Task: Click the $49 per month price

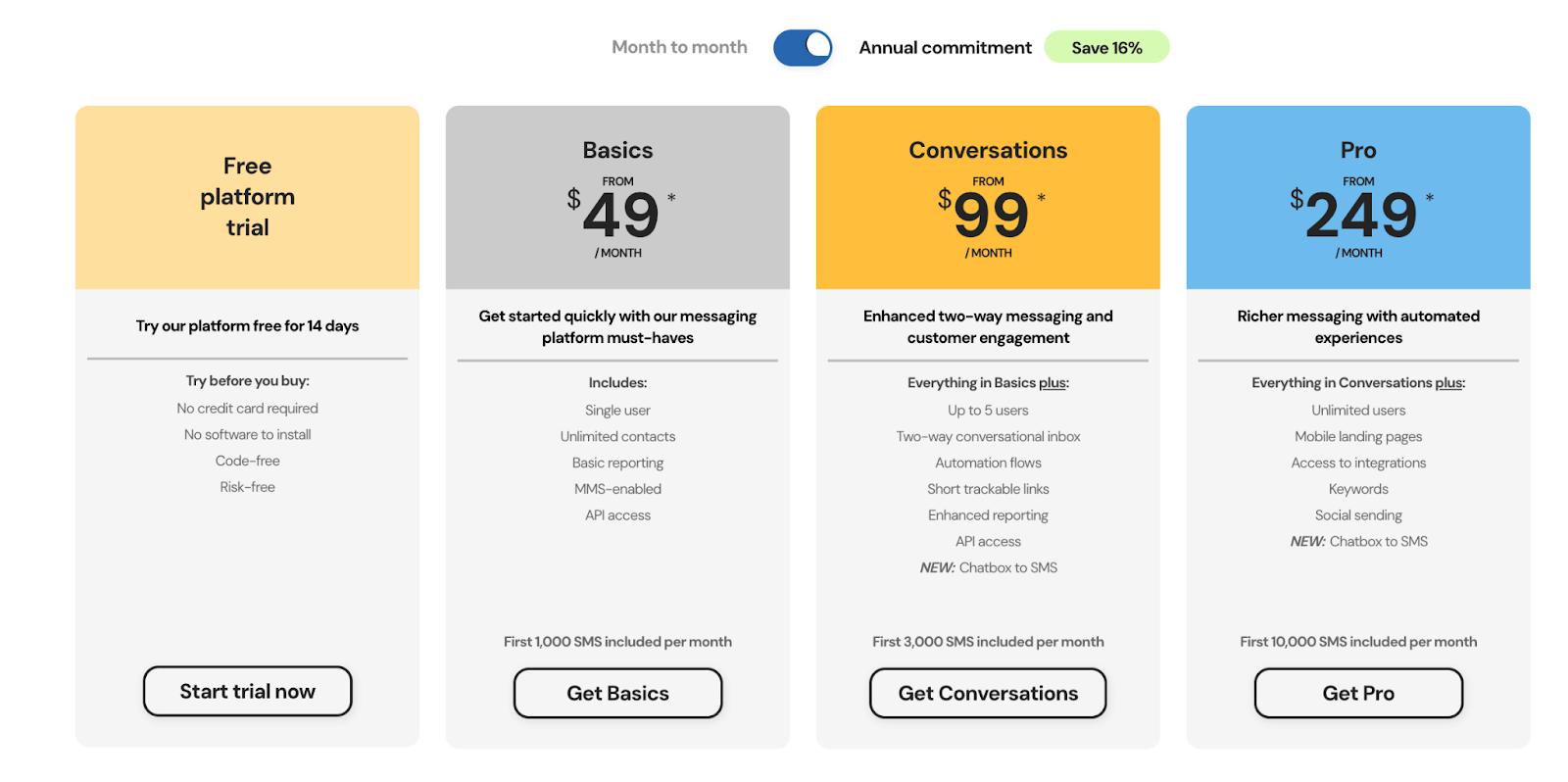Action: 620,216
